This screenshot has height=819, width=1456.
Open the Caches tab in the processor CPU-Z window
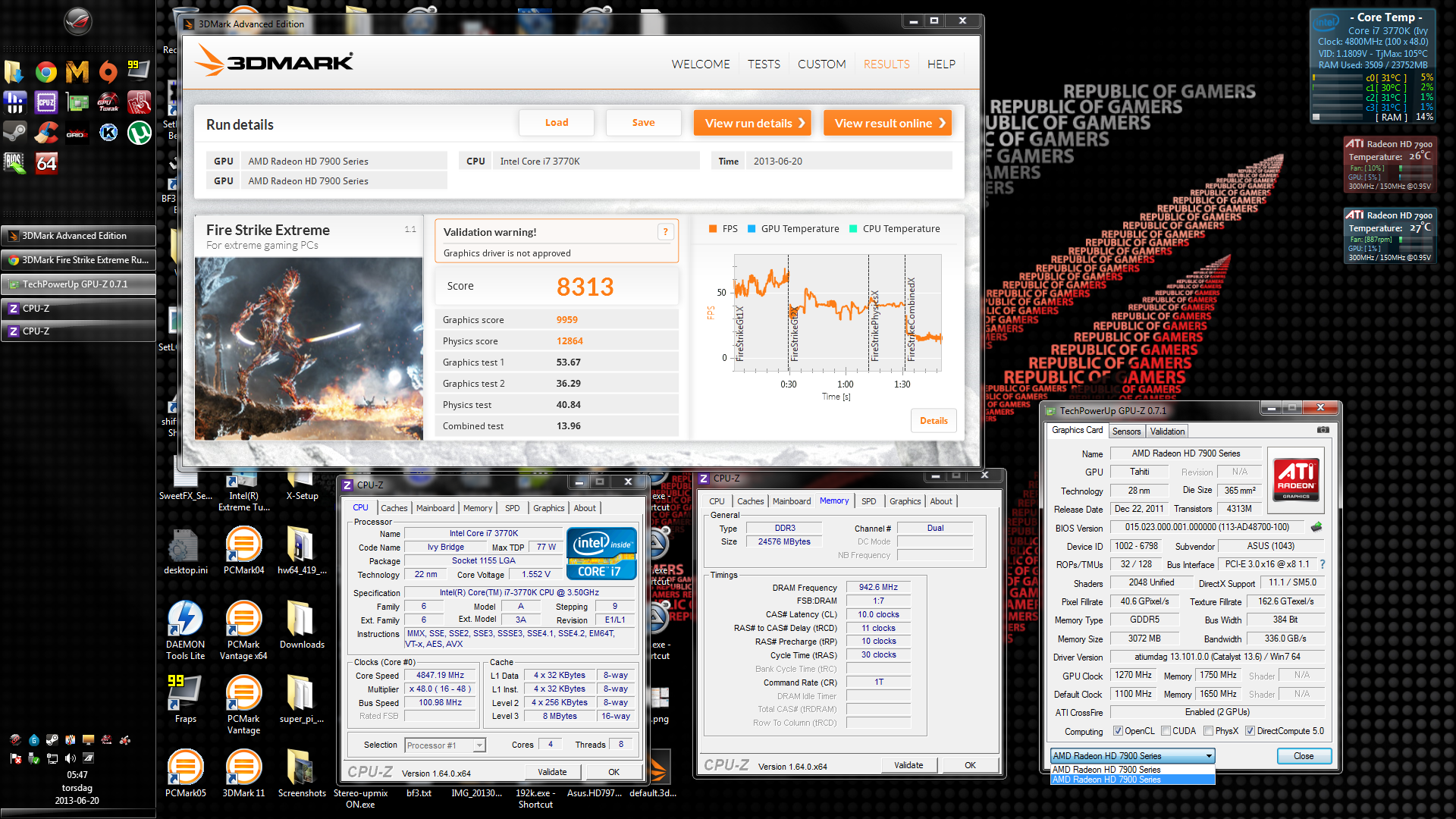point(394,508)
